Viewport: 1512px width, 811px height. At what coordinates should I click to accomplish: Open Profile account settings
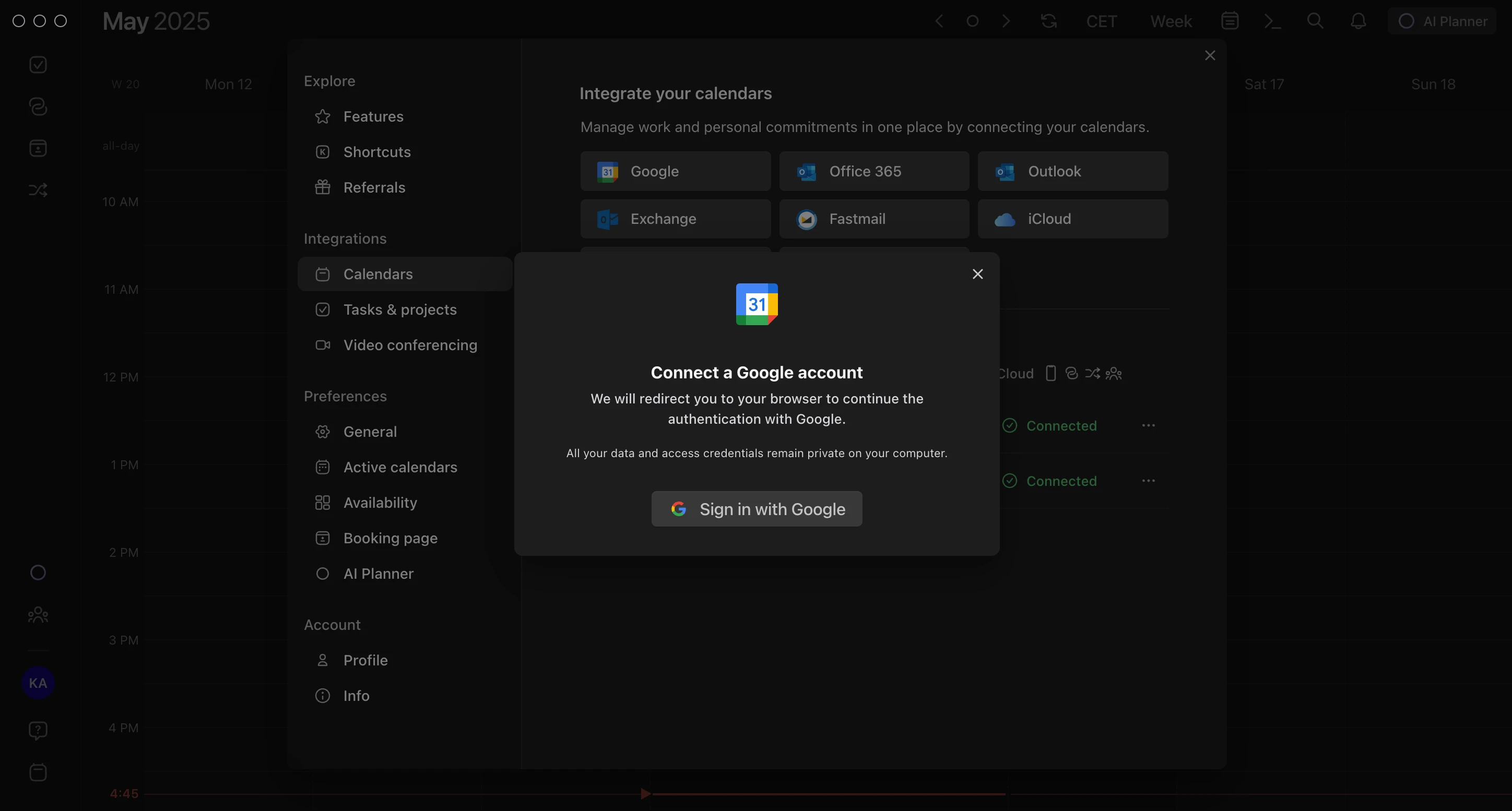[x=405, y=660]
